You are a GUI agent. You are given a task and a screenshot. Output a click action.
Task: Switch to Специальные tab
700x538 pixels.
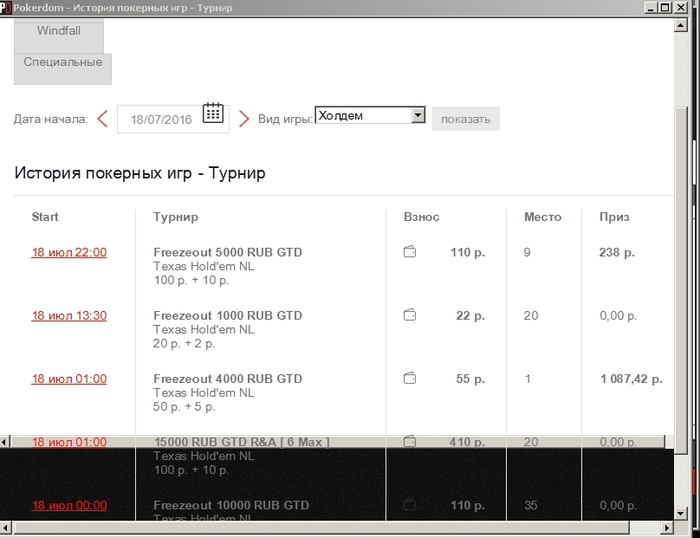tap(63, 69)
